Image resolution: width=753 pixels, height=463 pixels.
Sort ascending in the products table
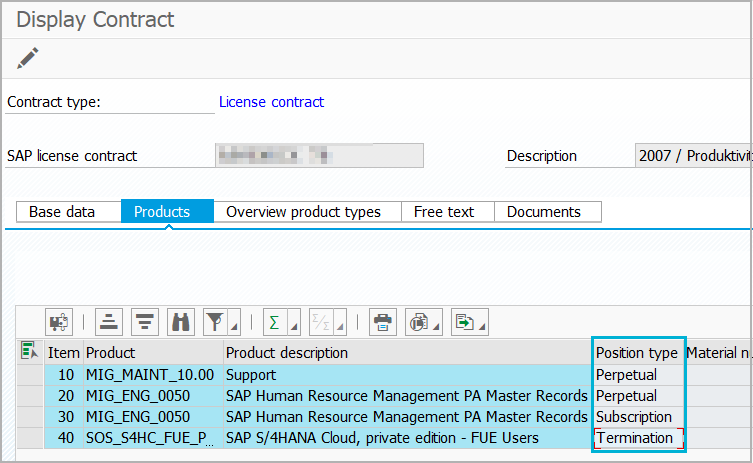(109, 322)
